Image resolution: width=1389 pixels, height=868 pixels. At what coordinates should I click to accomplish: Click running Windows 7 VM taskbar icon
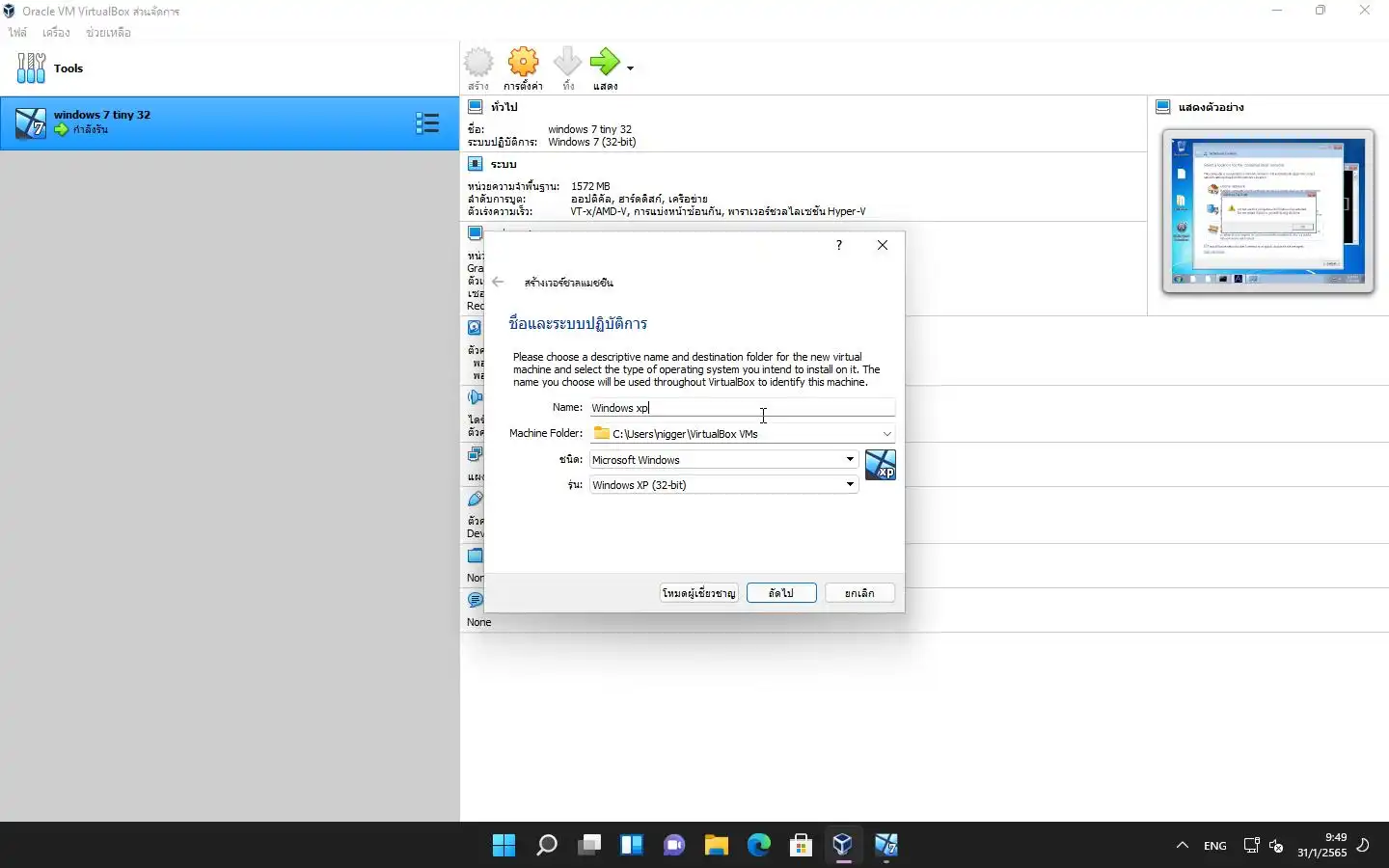tap(886, 846)
